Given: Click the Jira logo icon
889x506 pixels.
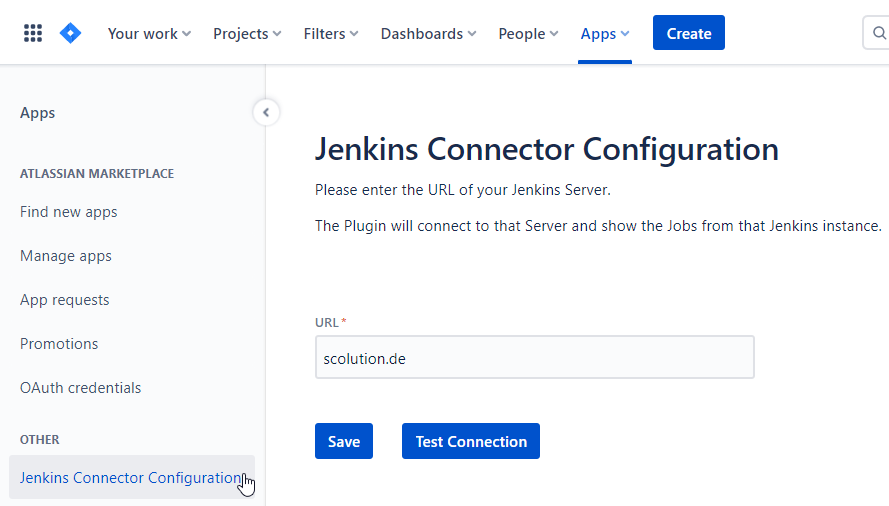Looking at the screenshot, I should pyautogui.click(x=70, y=33).
